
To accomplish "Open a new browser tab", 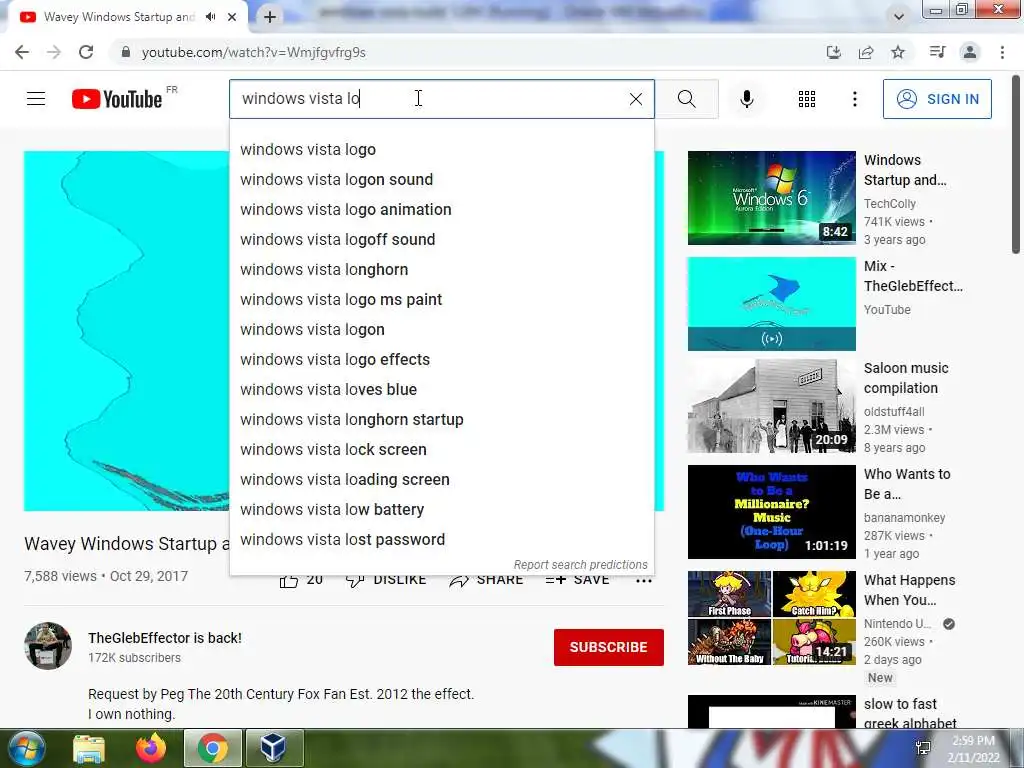I will tap(270, 17).
